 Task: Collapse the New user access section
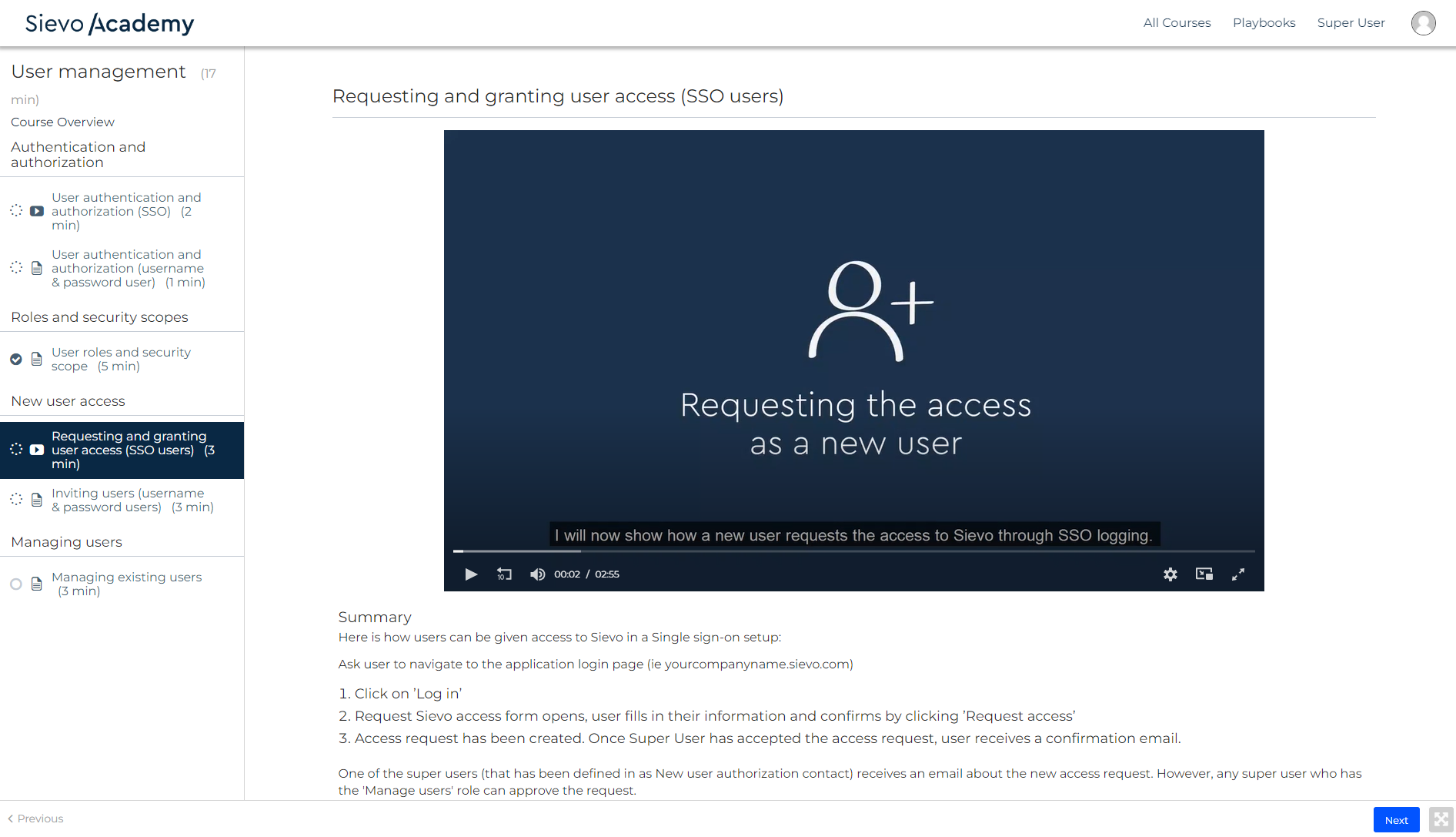(x=68, y=401)
